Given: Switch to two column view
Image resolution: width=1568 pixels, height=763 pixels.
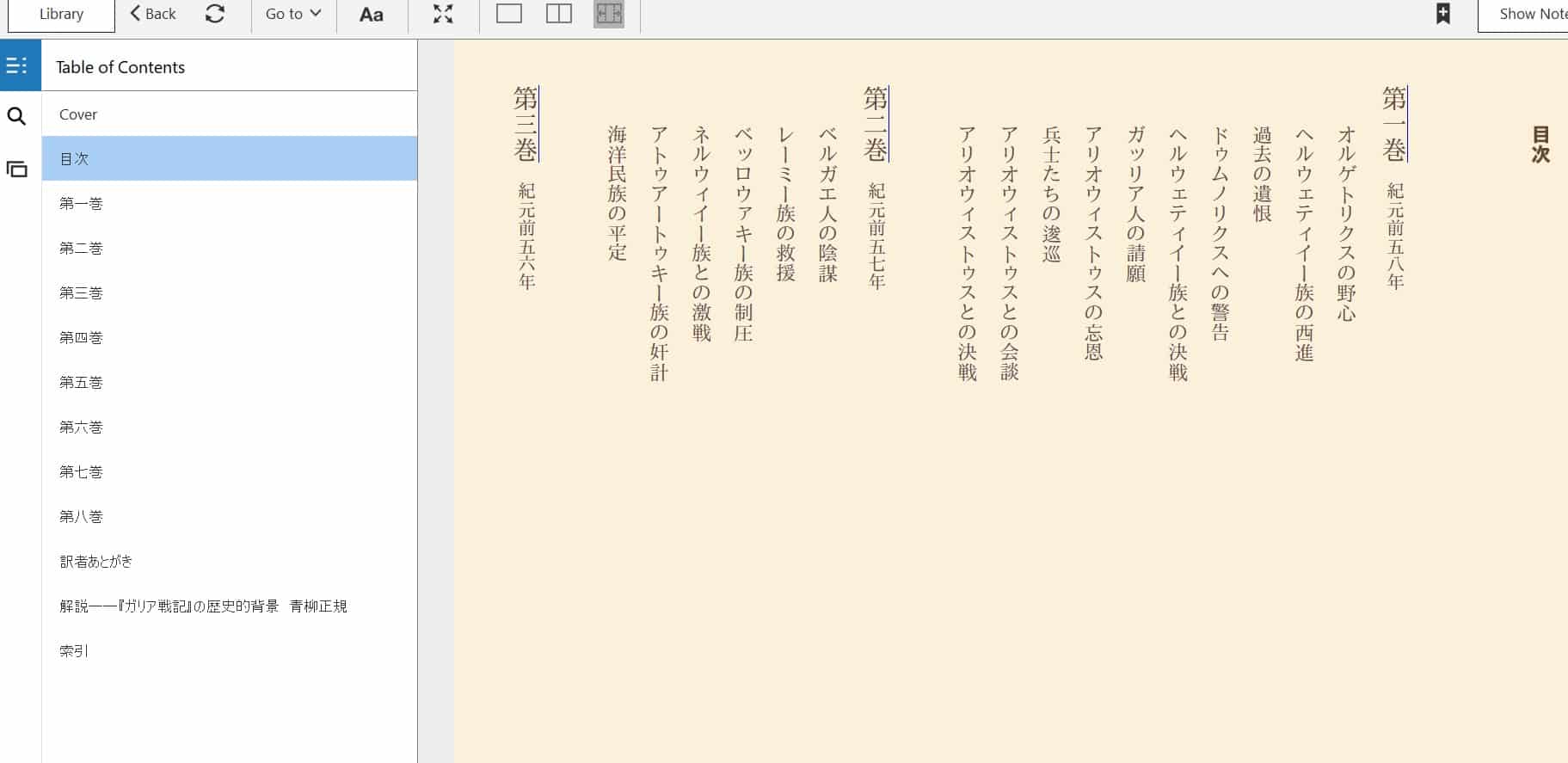Looking at the screenshot, I should (559, 15).
